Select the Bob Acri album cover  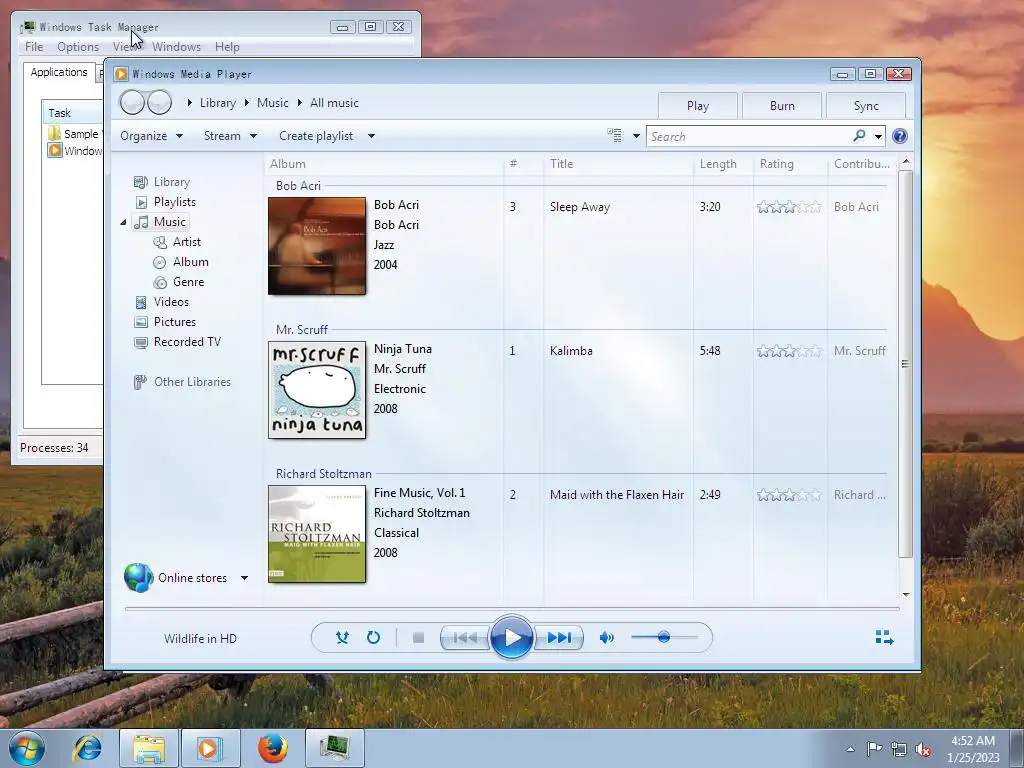coord(317,246)
